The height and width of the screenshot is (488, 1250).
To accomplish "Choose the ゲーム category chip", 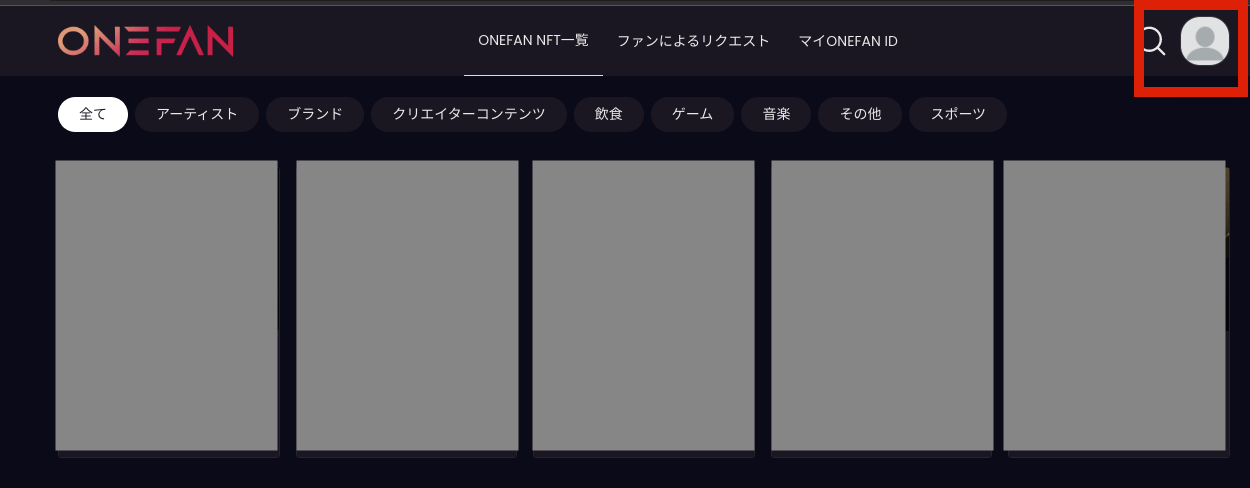I will [692, 114].
